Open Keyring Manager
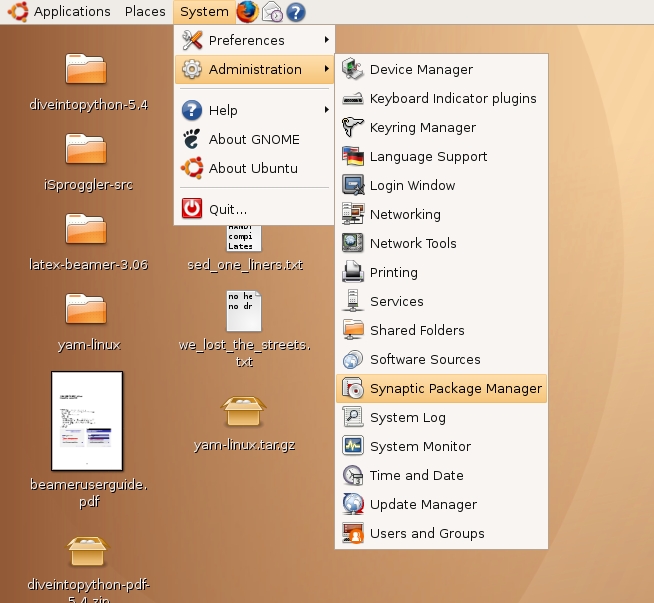 tap(441, 127)
